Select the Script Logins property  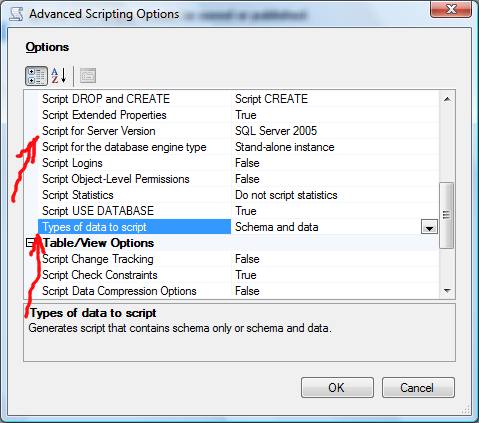[x=72, y=163]
